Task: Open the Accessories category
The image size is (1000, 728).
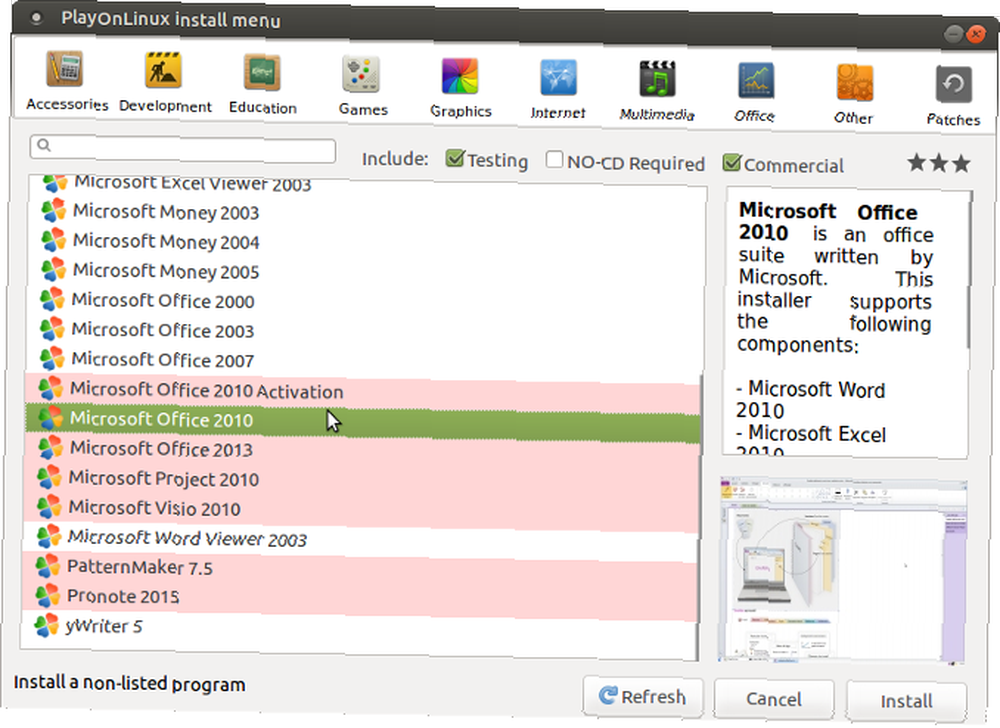Action: tap(66, 81)
